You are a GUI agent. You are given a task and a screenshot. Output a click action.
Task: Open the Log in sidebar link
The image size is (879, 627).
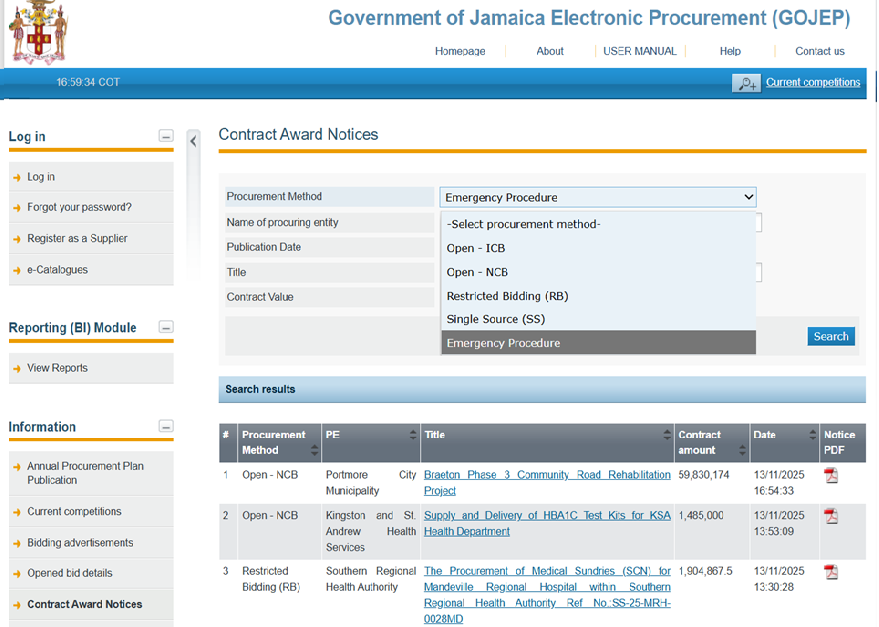[x=41, y=177]
